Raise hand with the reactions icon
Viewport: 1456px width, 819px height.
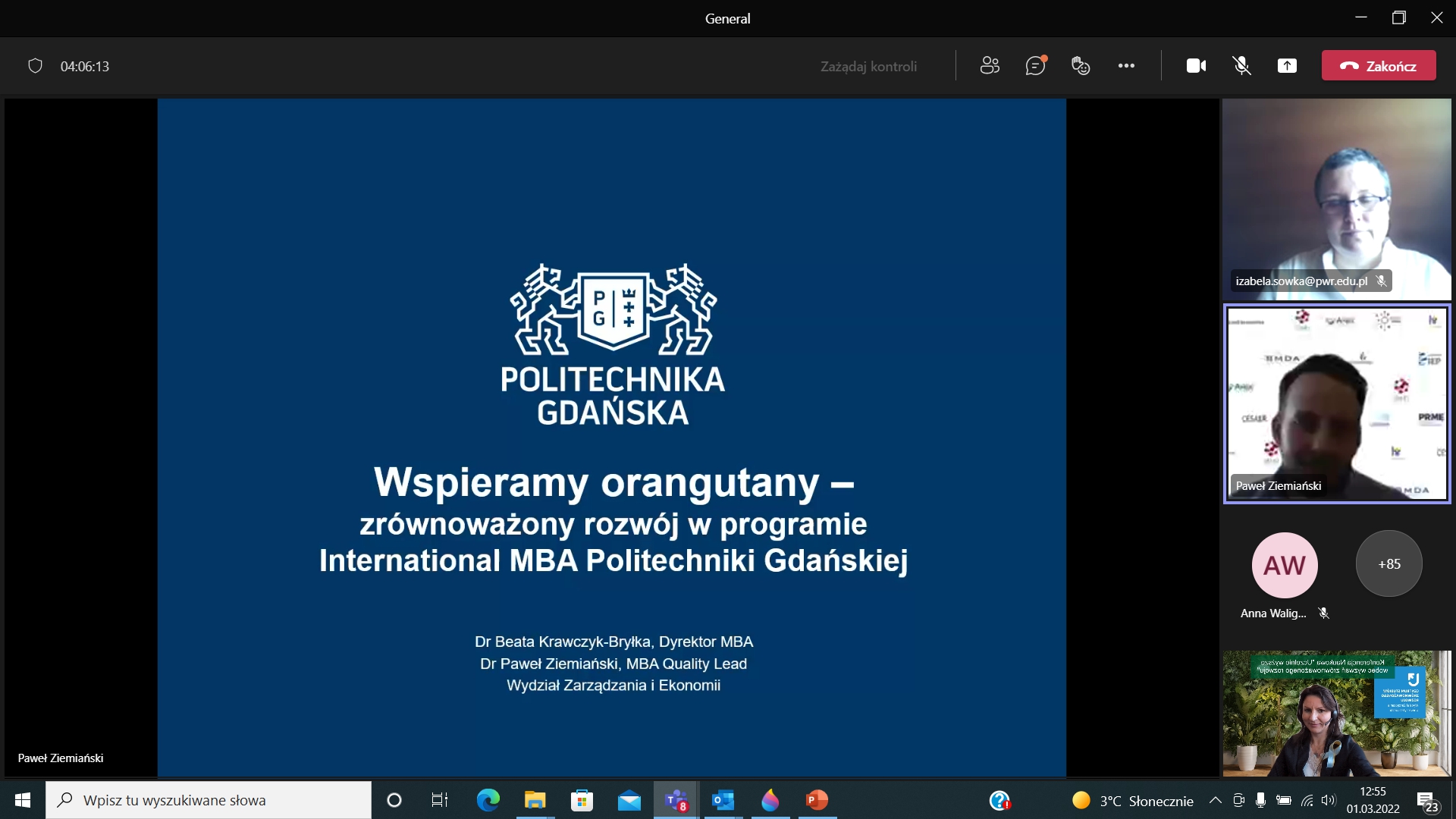[x=1080, y=65]
